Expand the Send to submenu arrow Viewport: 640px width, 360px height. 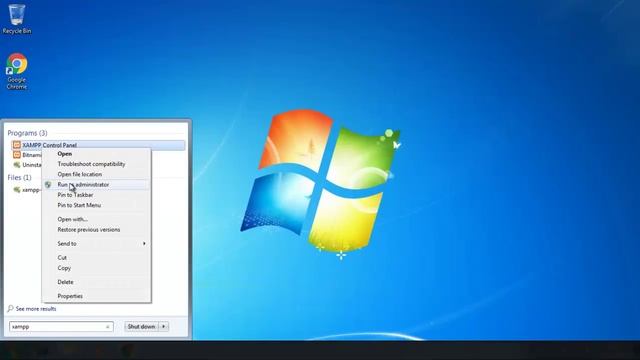coord(144,244)
